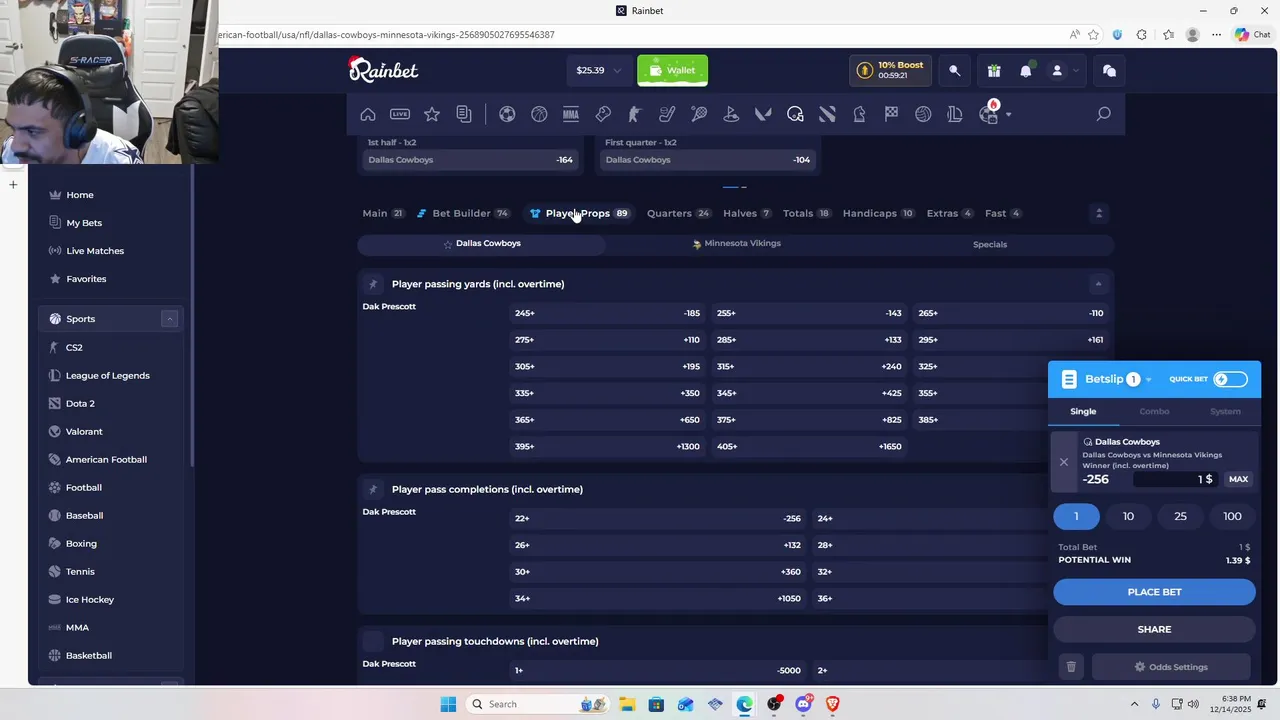The width and height of the screenshot is (1280, 720).
Task: Collapse the Sports sidebar section
Action: coord(169,319)
